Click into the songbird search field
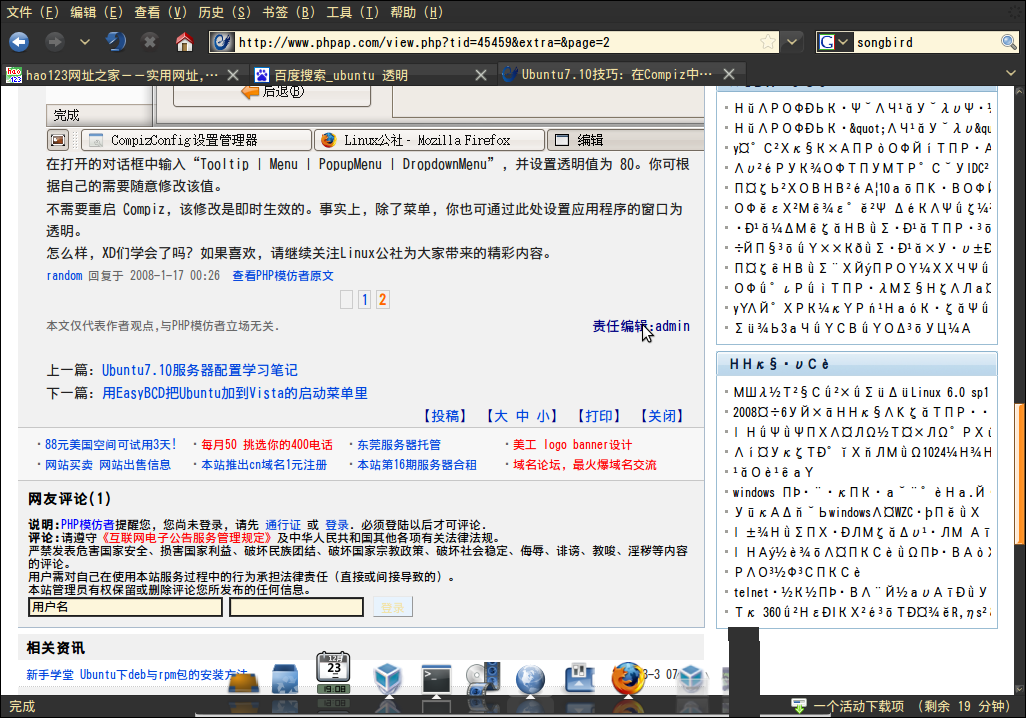The height and width of the screenshot is (718, 1026). [x=926, y=43]
